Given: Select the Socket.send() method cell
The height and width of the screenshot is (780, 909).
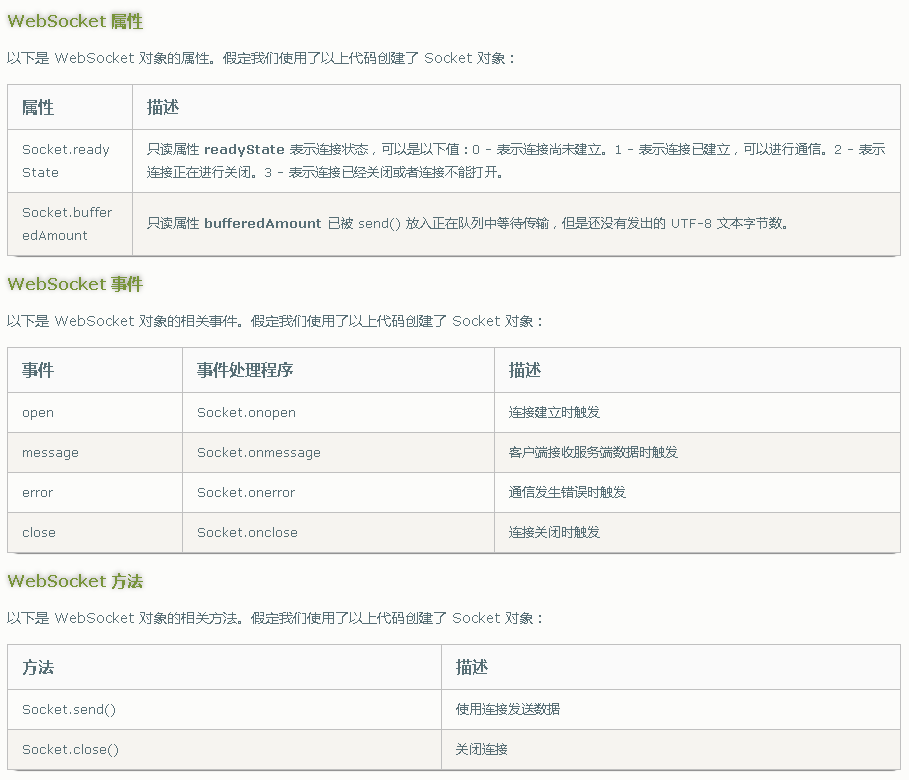Looking at the screenshot, I should point(69,709).
